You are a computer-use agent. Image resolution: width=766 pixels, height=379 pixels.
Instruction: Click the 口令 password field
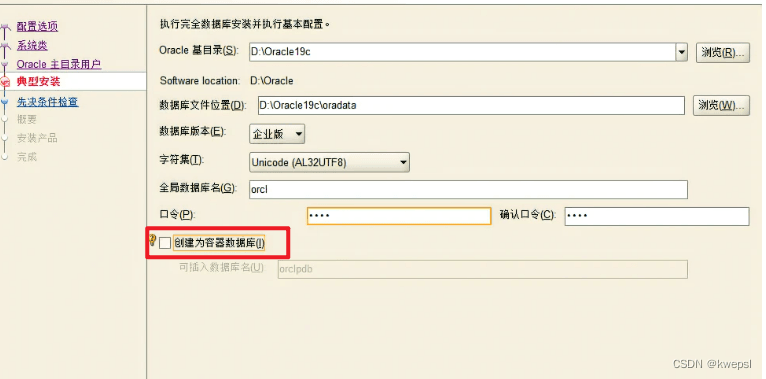point(399,216)
